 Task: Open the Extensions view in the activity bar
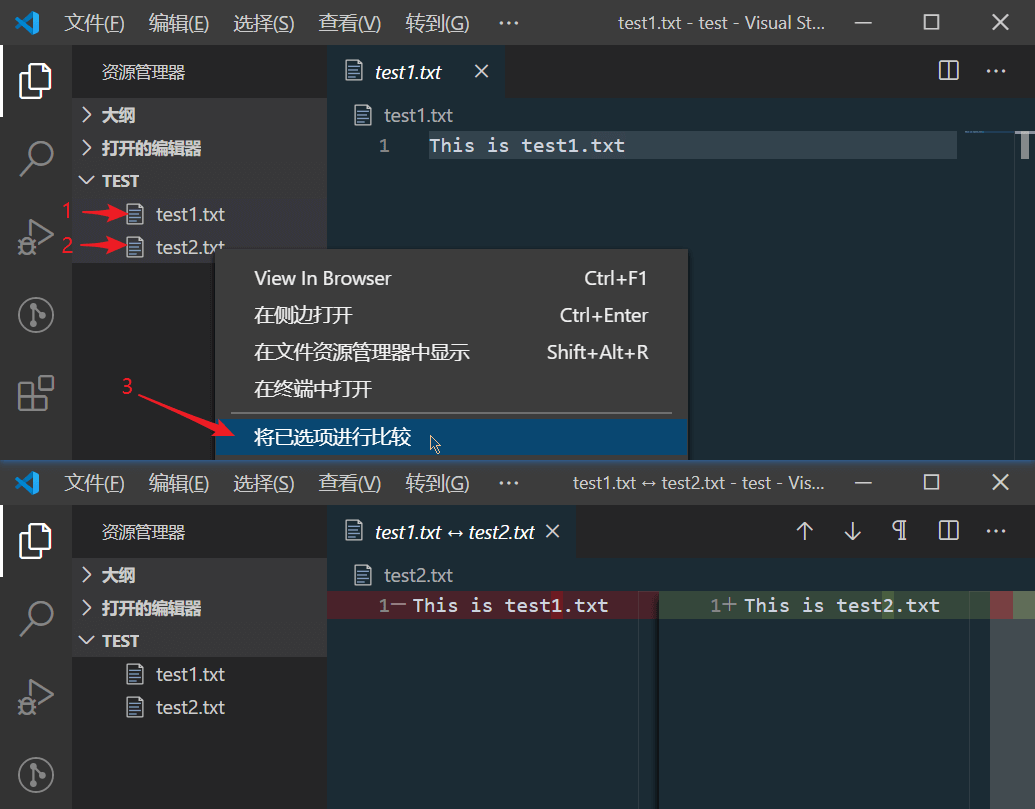[x=35, y=393]
